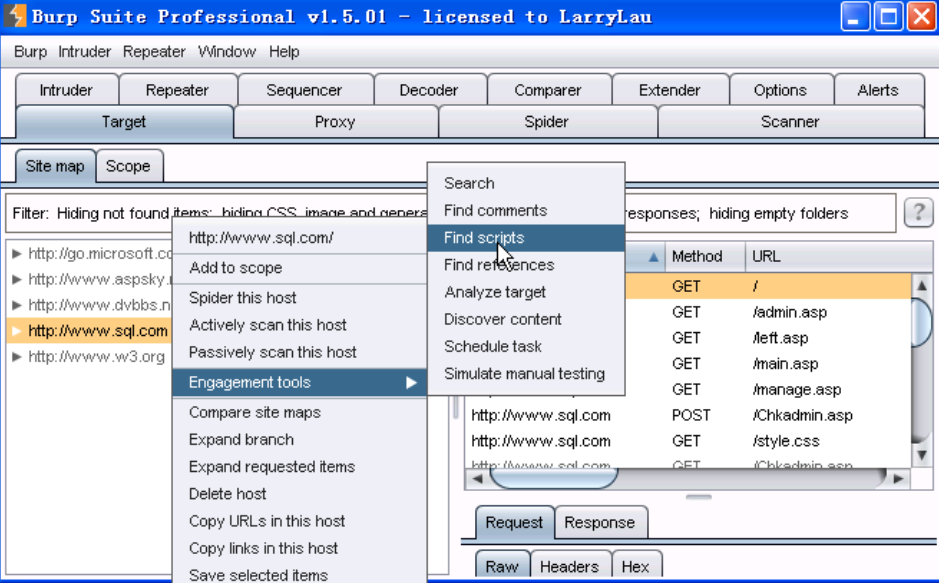The width and height of the screenshot is (939, 583).
Task: Select the /admin.asp GET row
Action: coord(768,312)
